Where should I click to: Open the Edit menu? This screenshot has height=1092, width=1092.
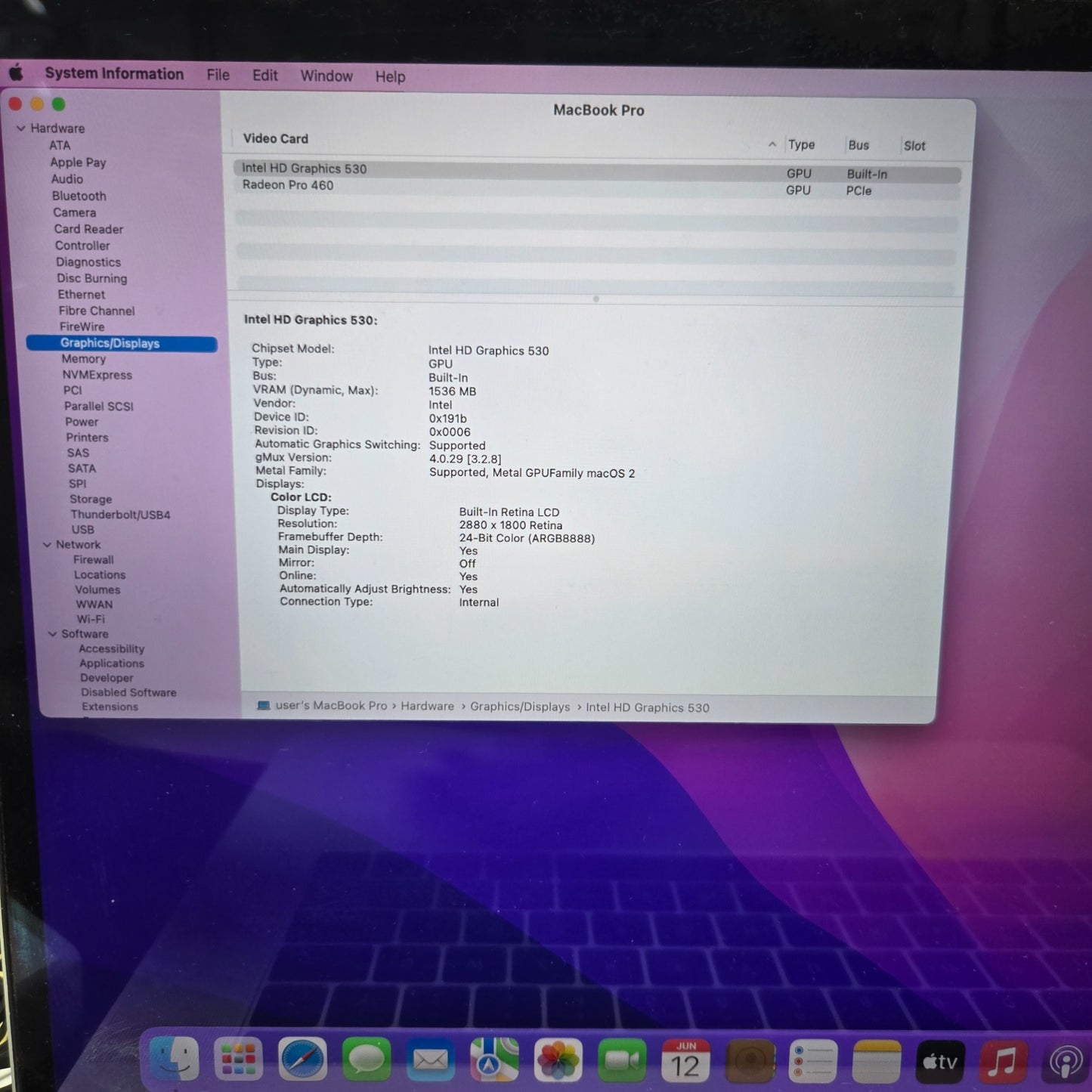point(265,76)
